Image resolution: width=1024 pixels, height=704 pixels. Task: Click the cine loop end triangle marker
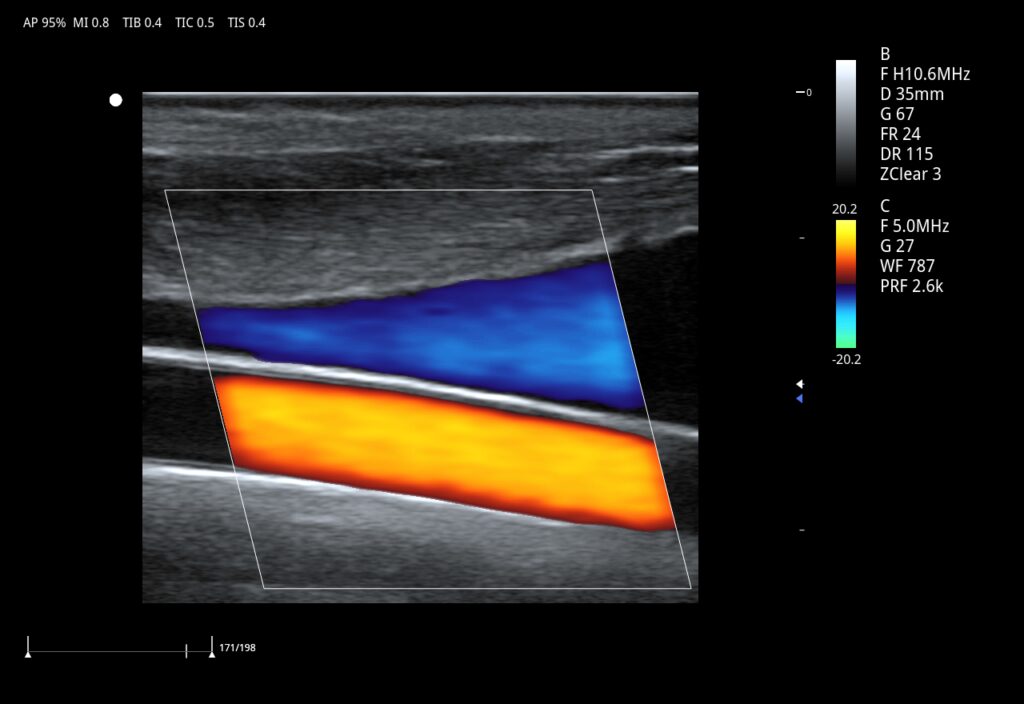tap(211, 654)
